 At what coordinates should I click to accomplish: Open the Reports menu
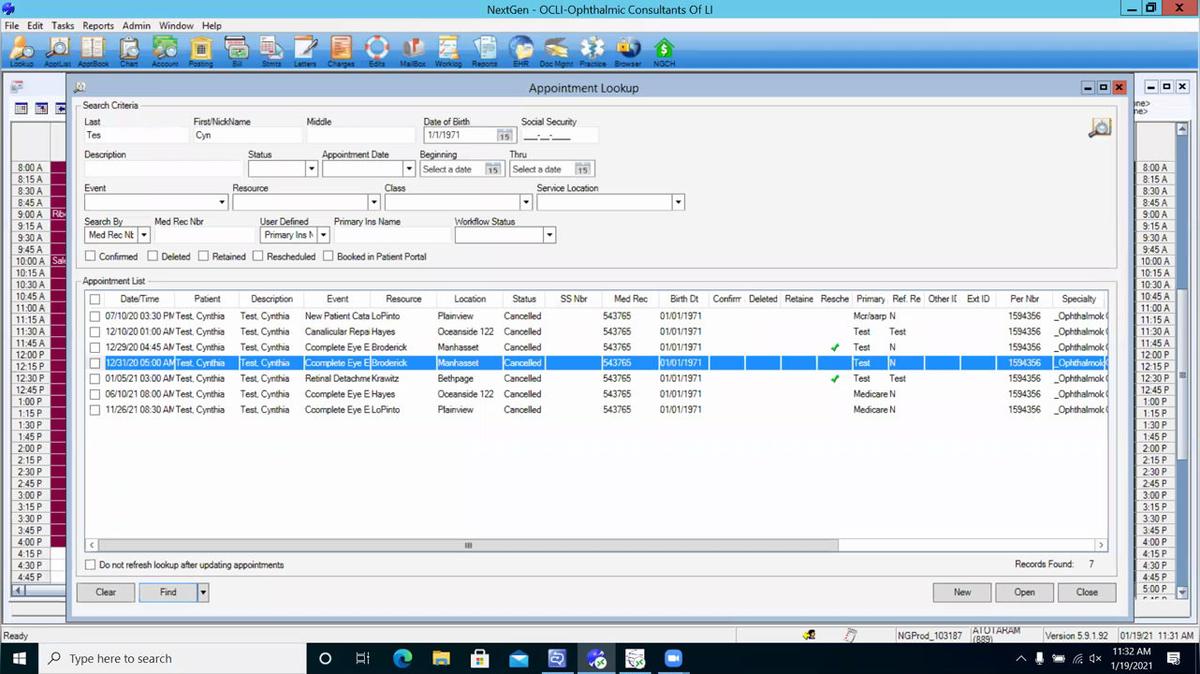coord(98,25)
